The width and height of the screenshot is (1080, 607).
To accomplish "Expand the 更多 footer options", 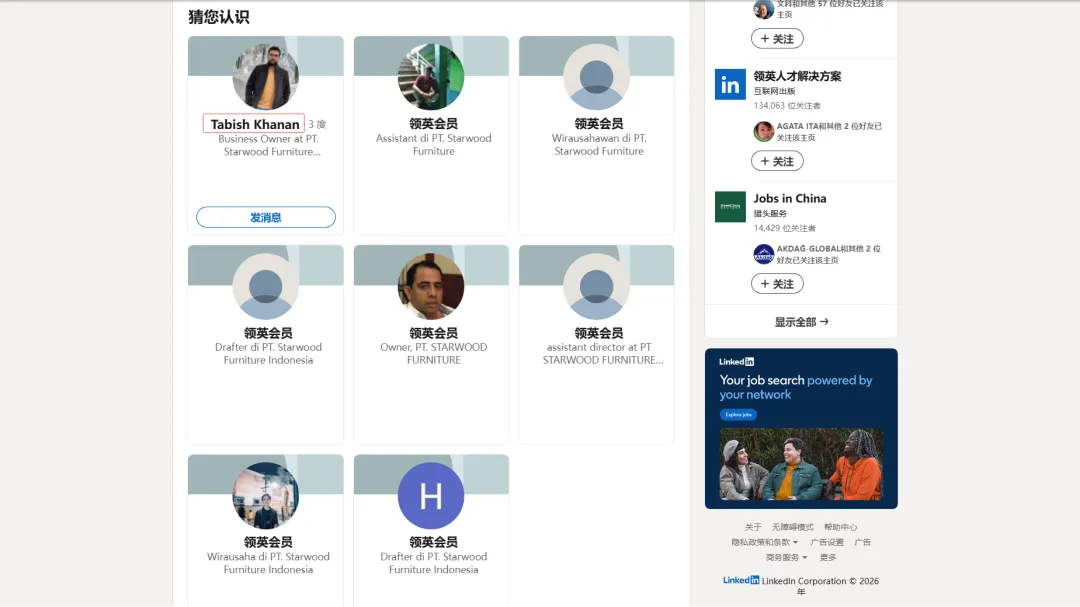I will click(x=828, y=557).
